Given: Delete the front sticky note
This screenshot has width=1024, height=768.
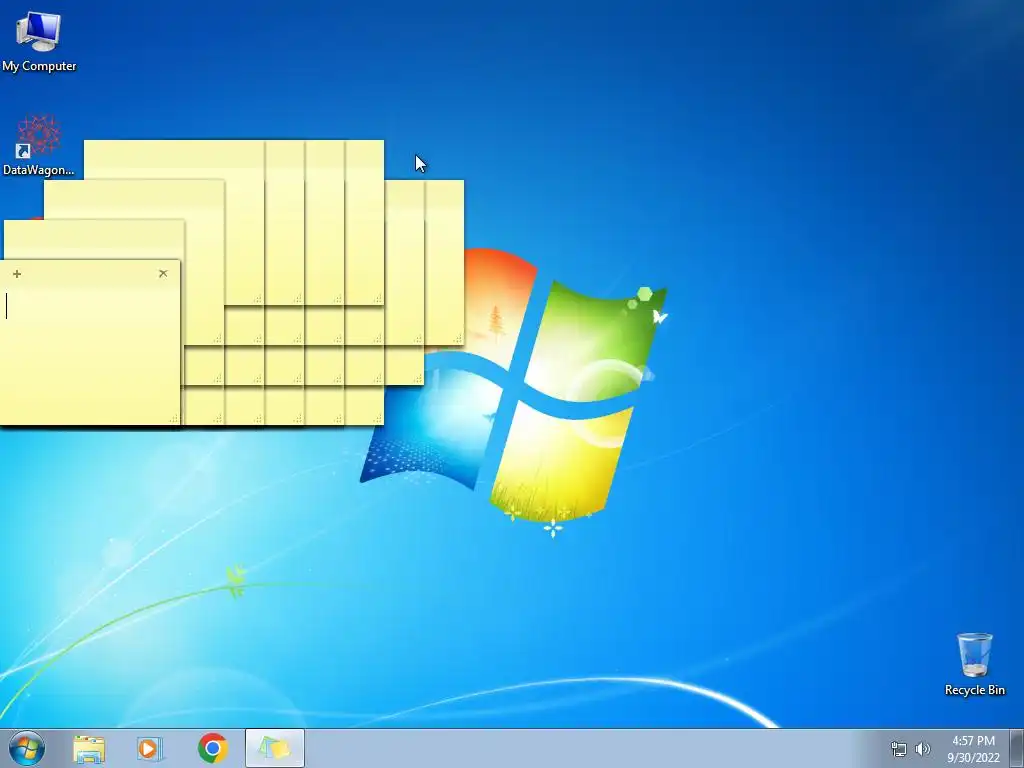Looking at the screenshot, I should (x=163, y=274).
